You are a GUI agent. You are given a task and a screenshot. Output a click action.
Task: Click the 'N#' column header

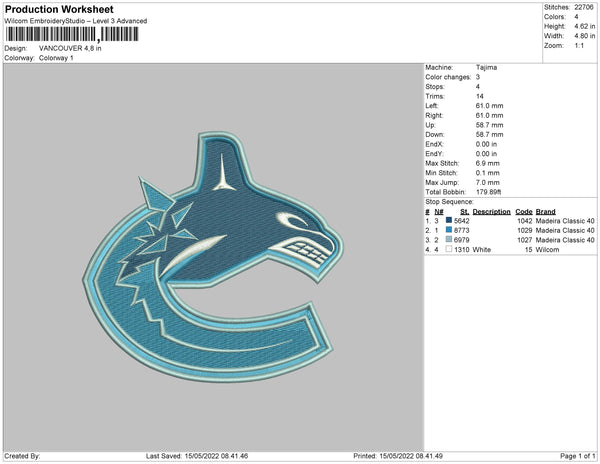coord(439,212)
